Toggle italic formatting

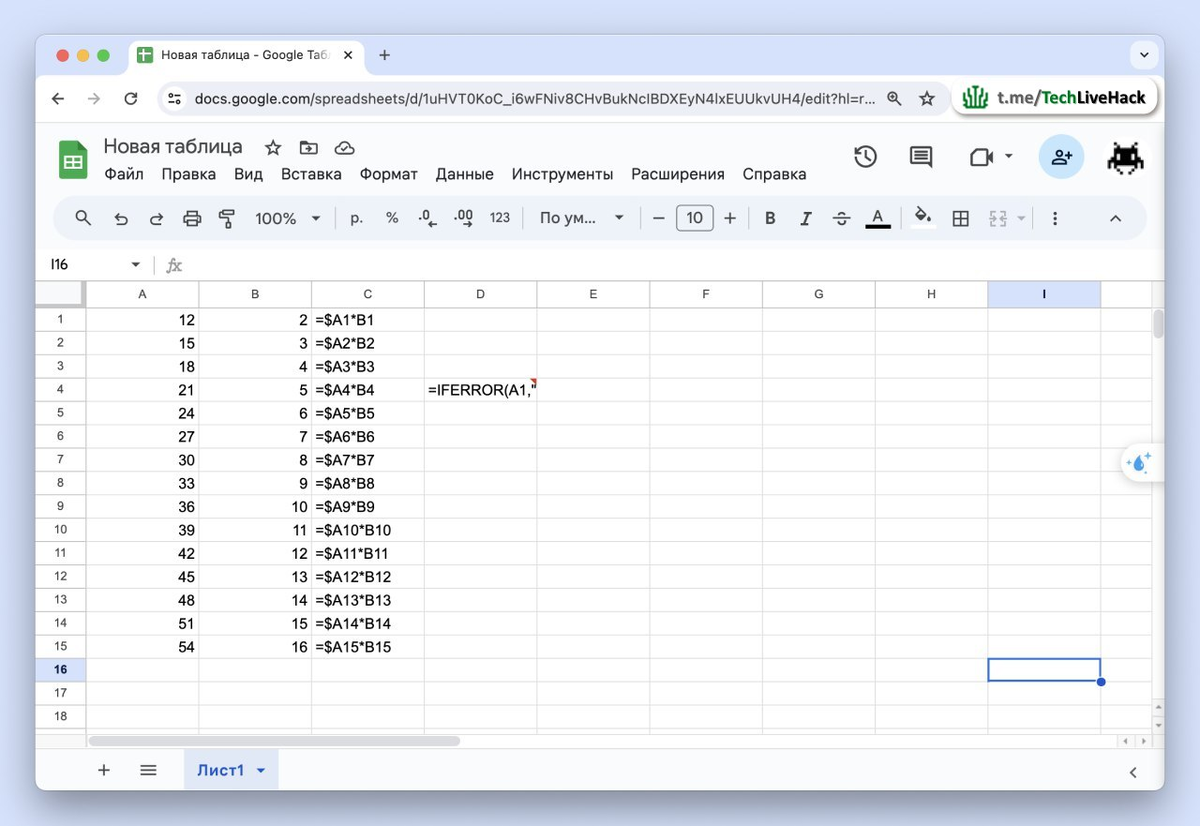click(806, 218)
